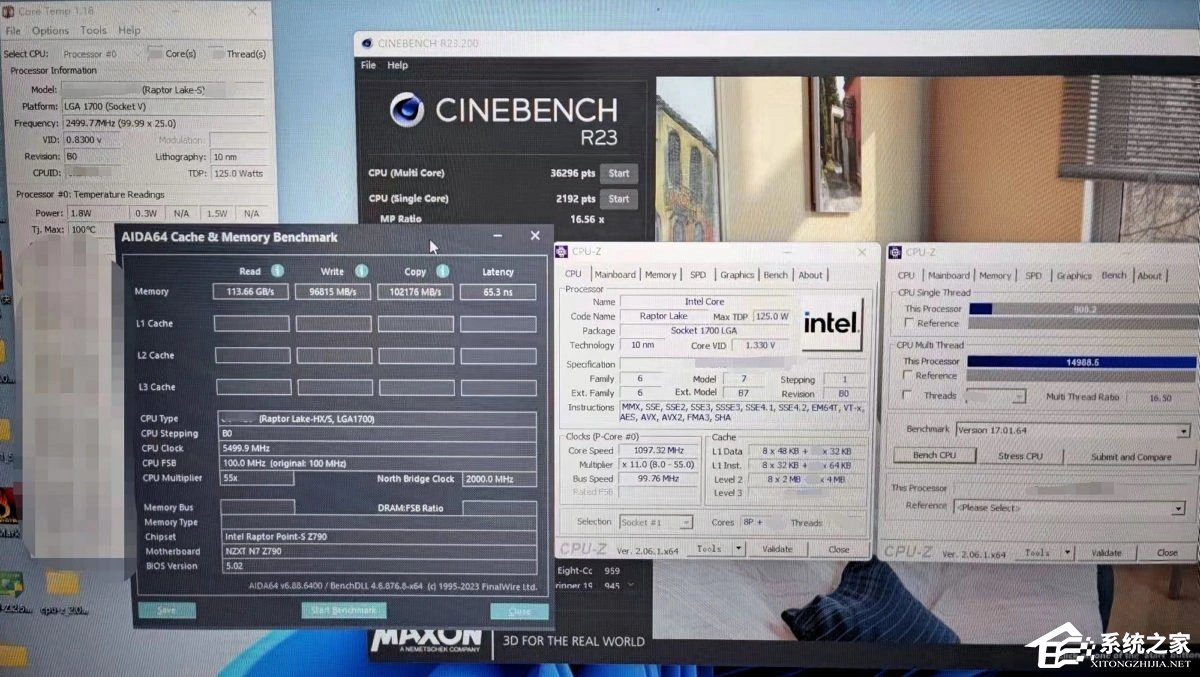
Task: Click the Intel logo in CPU-Z
Action: point(832,323)
